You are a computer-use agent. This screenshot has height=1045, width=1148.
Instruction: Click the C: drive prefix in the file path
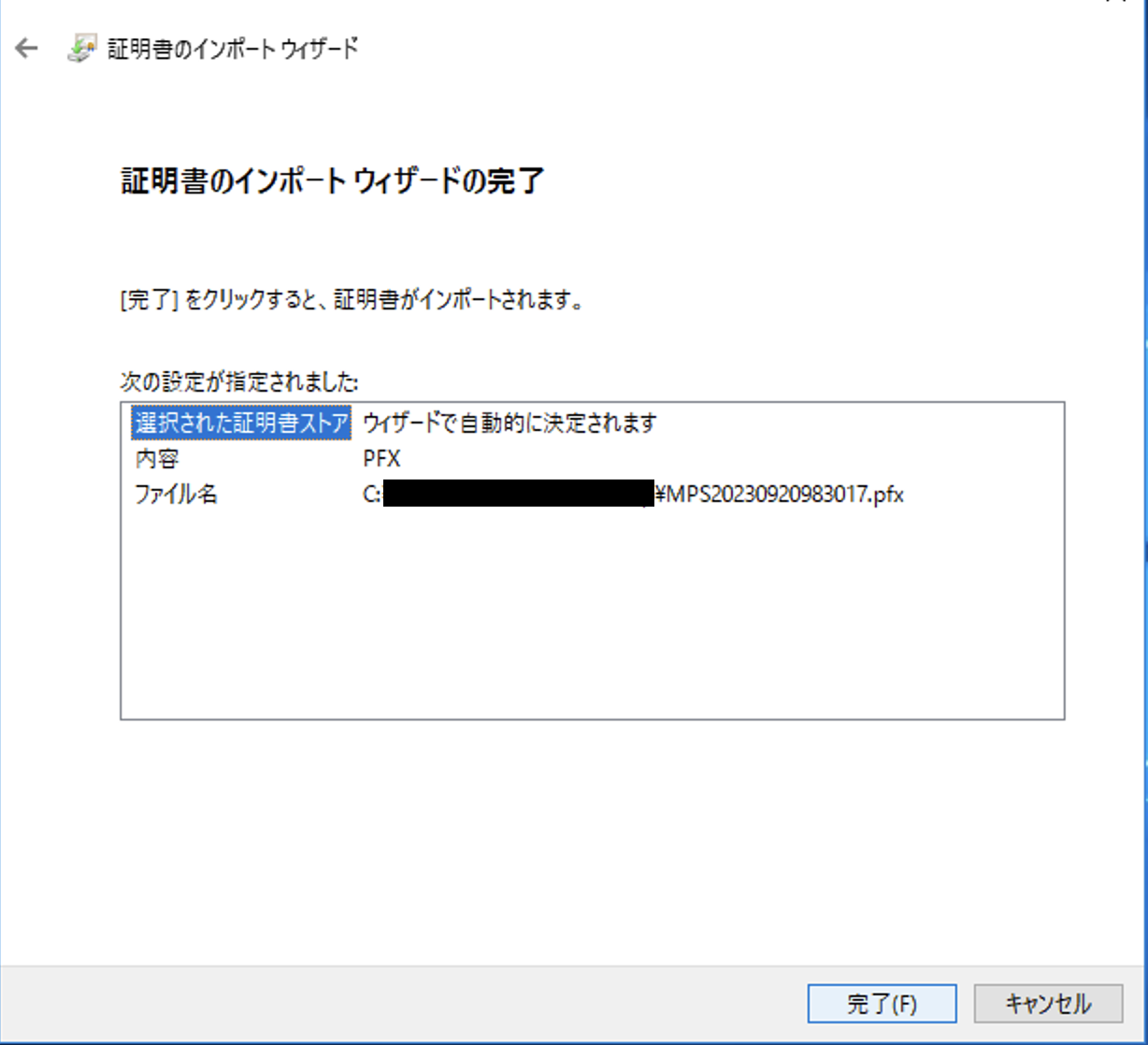click(x=372, y=494)
